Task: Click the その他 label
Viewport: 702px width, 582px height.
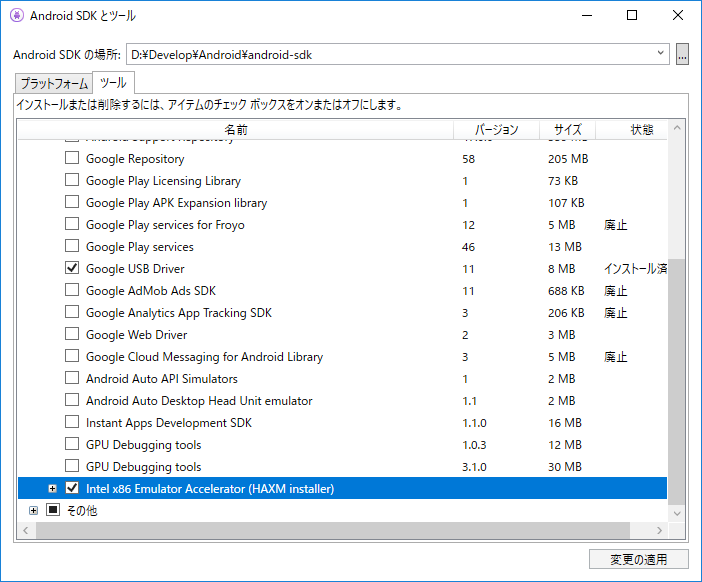Action: pyautogui.click(x=81, y=511)
